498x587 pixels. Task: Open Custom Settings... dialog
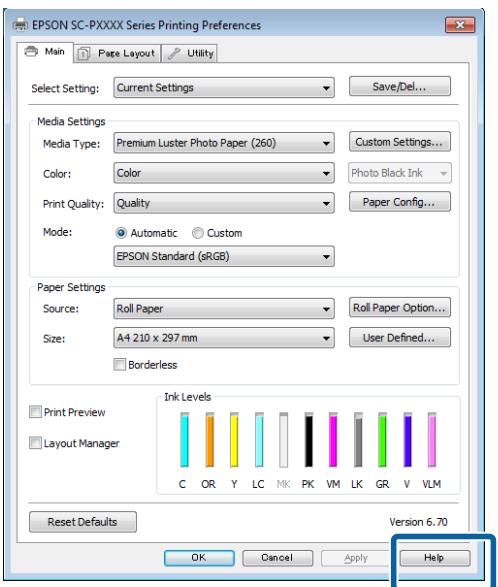point(400,142)
